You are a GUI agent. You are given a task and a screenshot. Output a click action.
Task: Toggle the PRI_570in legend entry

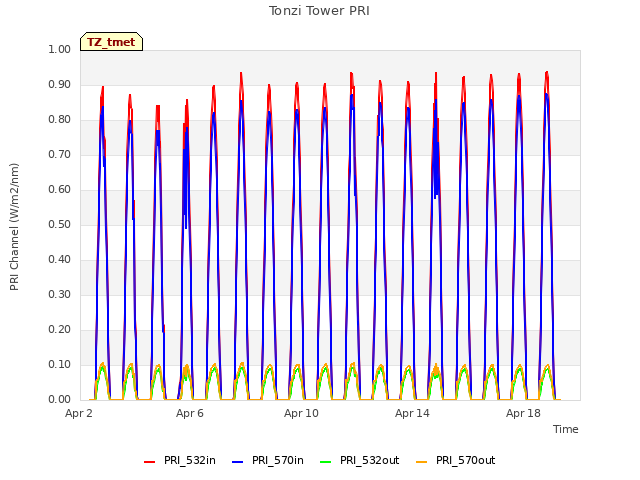[268, 460]
